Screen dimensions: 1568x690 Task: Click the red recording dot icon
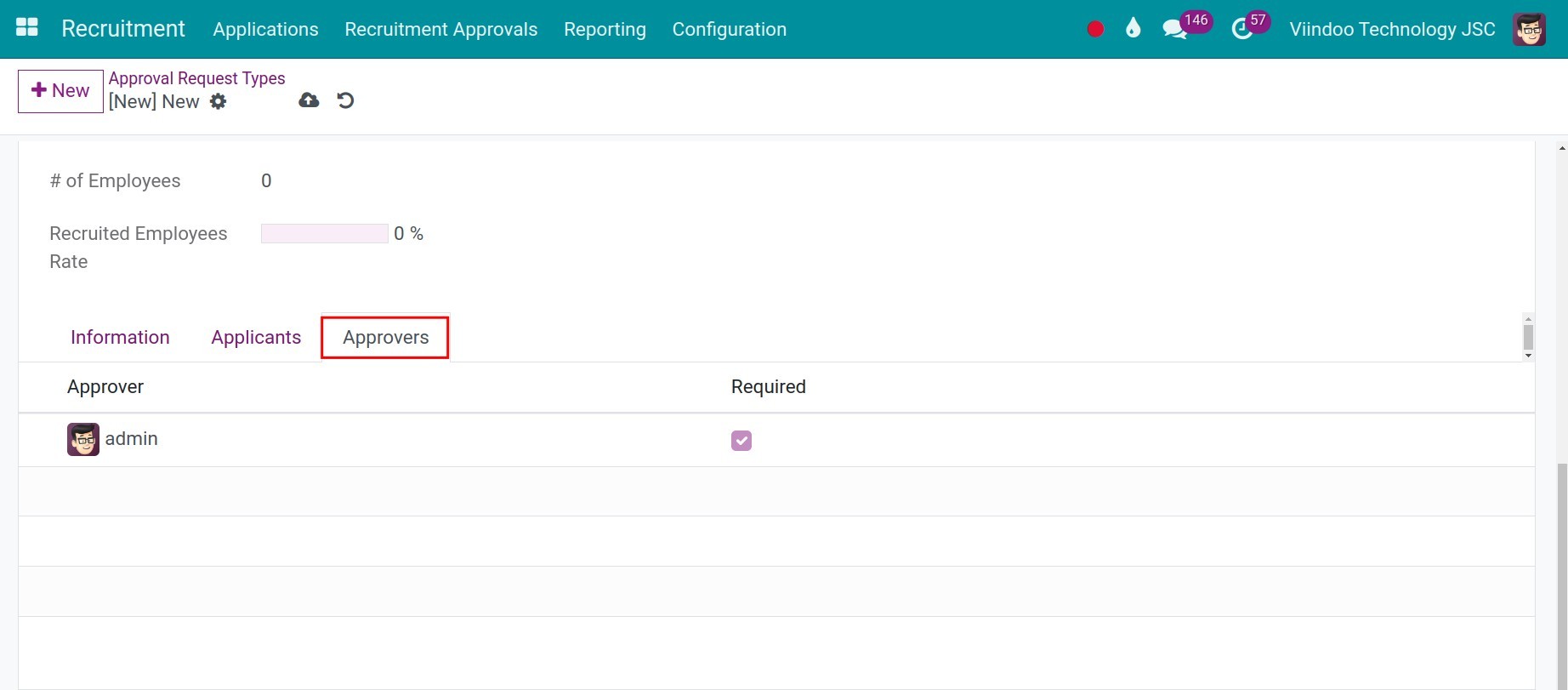point(1095,29)
